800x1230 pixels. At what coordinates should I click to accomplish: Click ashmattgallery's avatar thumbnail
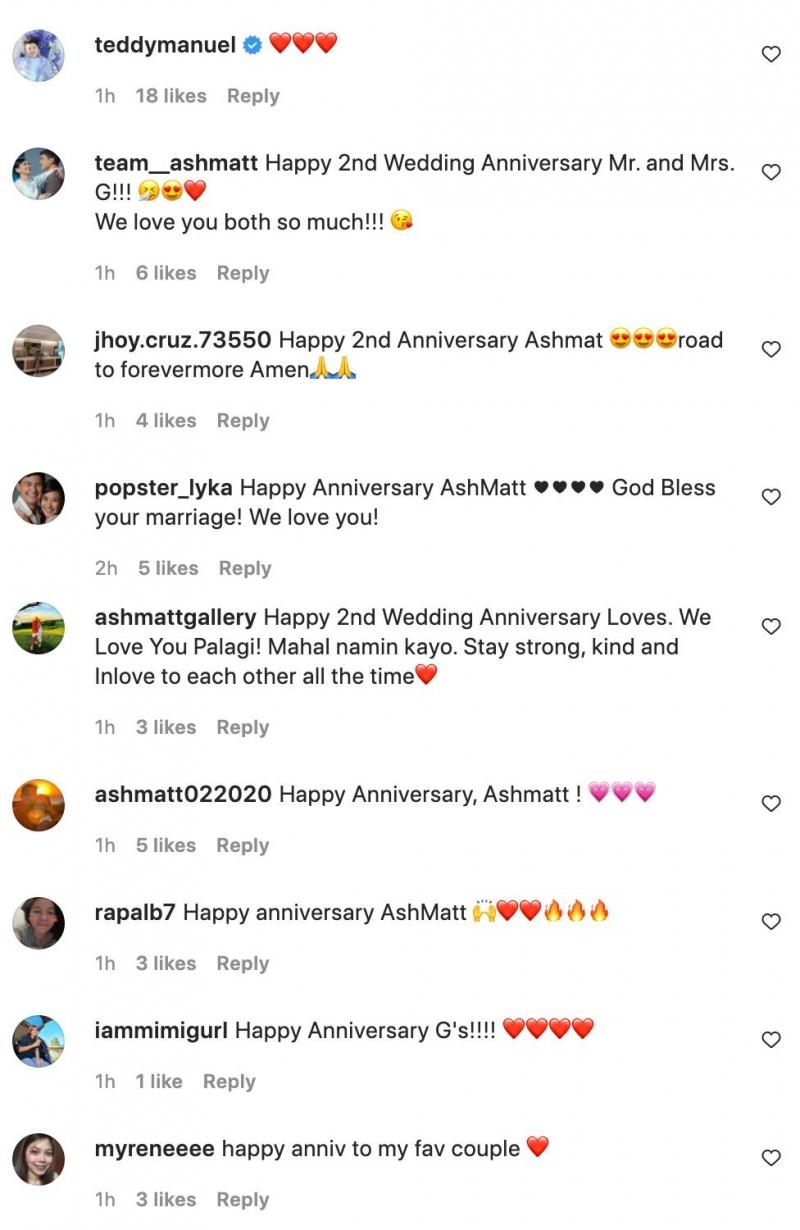pyautogui.click(x=38, y=627)
